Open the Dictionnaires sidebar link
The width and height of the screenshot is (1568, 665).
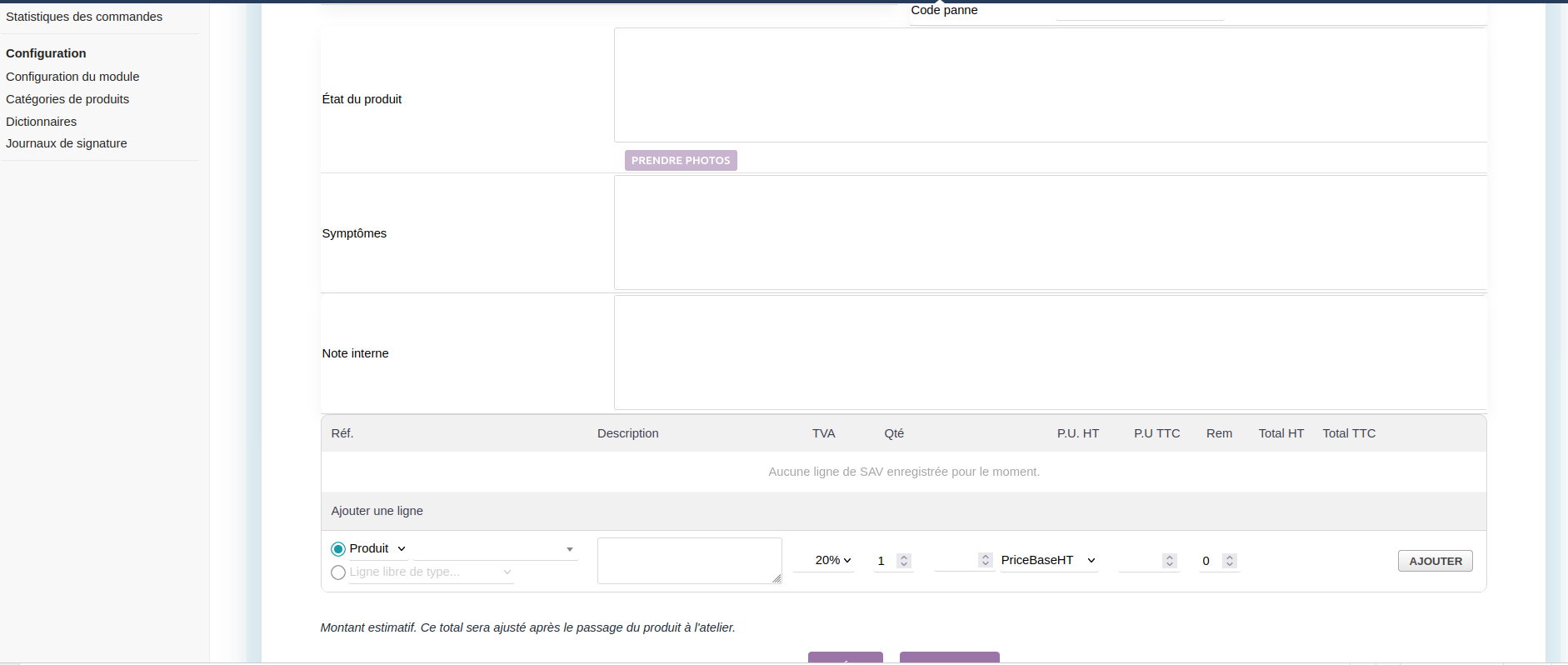42,122
